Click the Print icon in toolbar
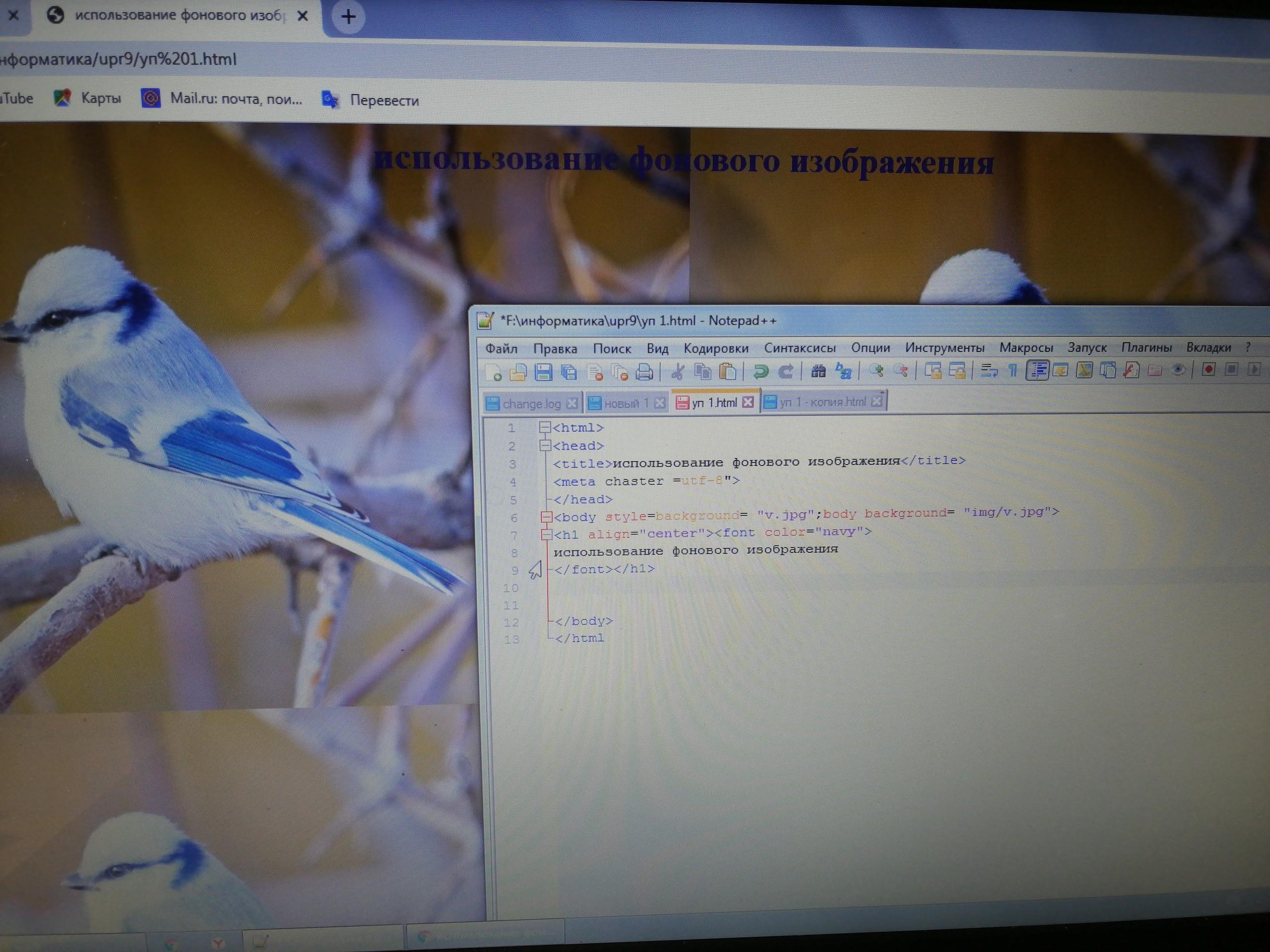This screenshot has width=1270, height=952. pos(644,372)
